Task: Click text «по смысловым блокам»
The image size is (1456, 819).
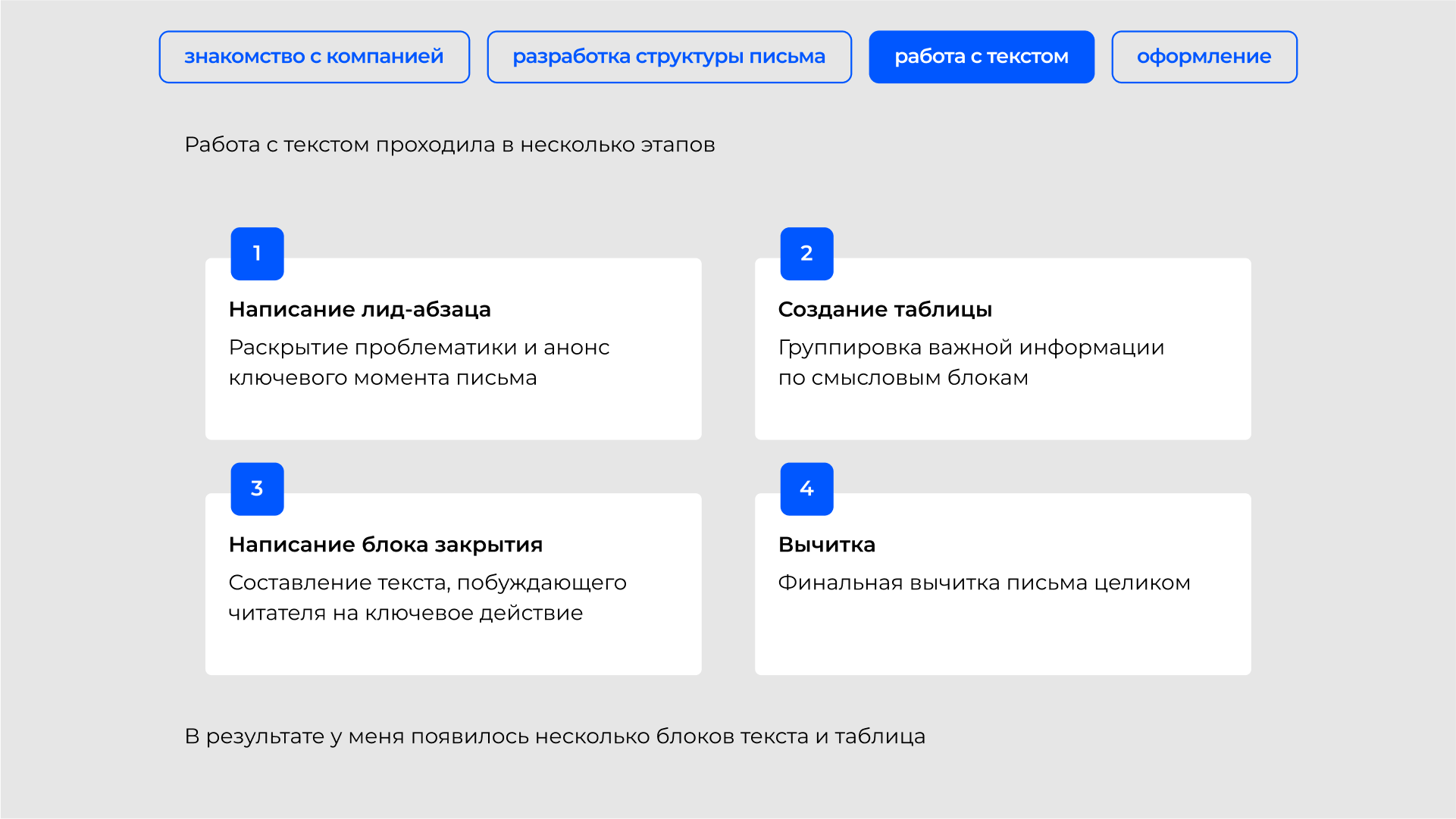Action: pos(903,377)
